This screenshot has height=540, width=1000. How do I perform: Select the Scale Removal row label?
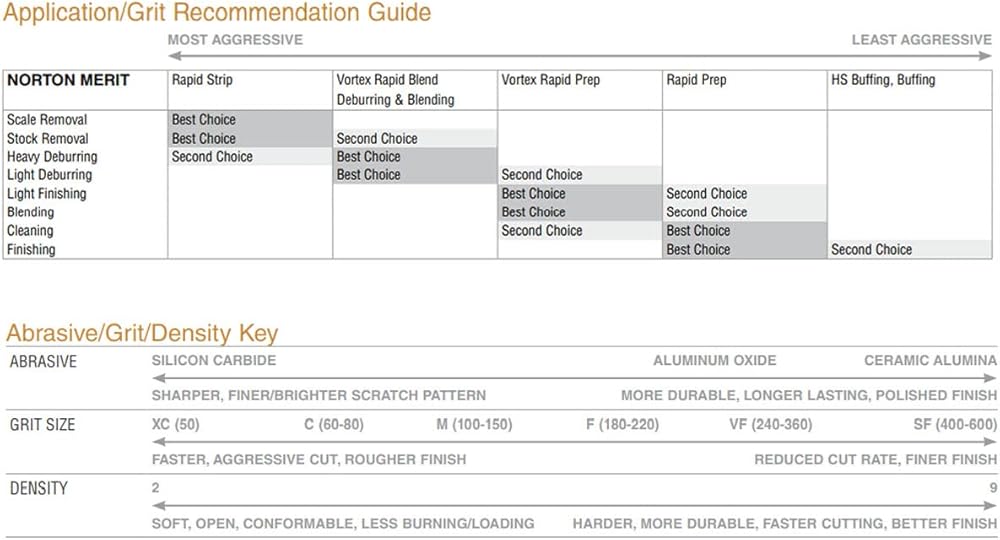pyautogui.click(x=47, y=120)
